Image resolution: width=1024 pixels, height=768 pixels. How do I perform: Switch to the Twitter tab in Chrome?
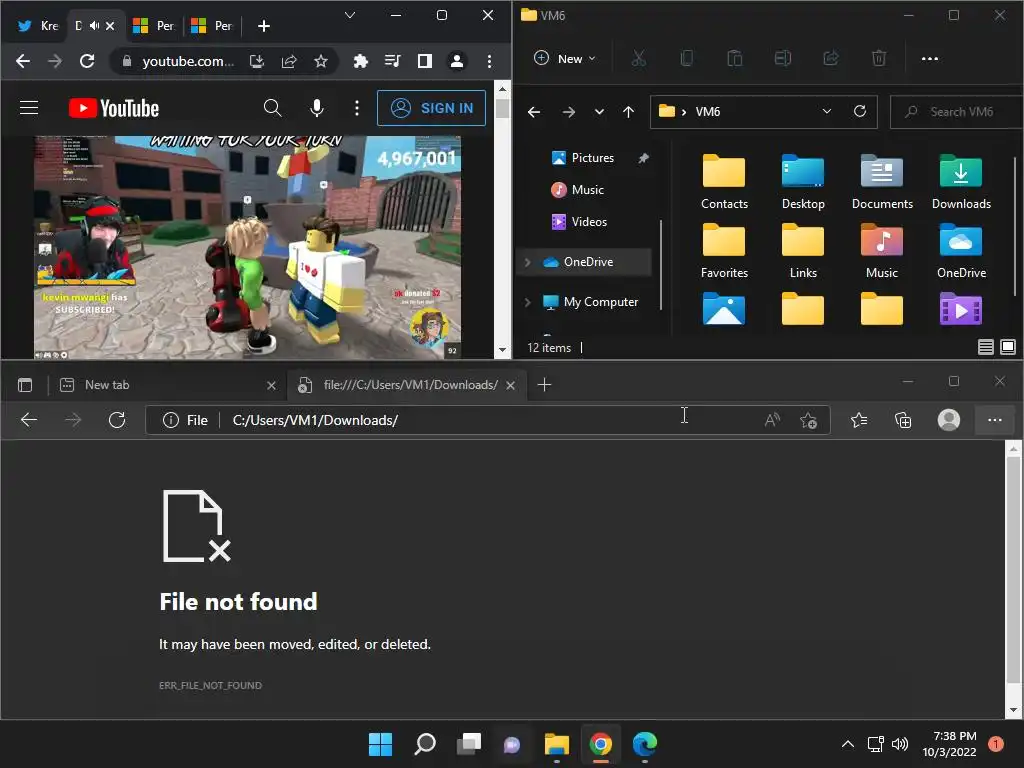[x=37, y=25]
